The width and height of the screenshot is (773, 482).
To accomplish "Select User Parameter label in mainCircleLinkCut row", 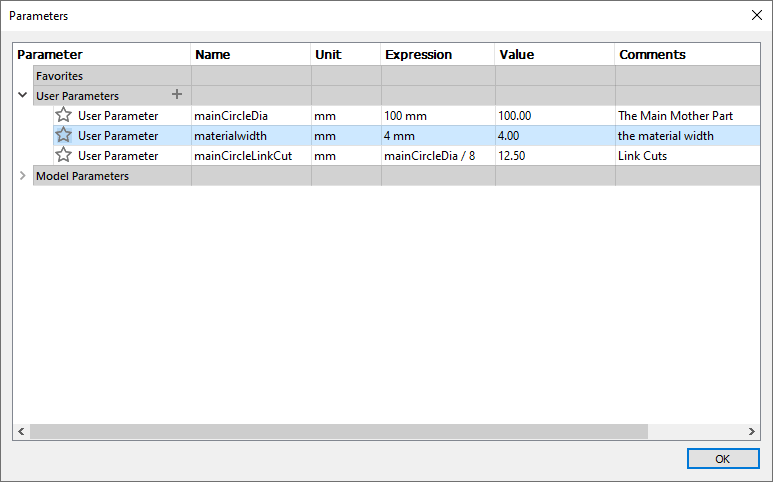I will pos(118,156).
